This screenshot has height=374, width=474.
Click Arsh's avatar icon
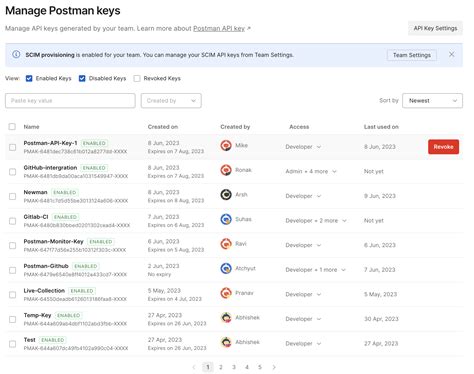coord(226,195)
